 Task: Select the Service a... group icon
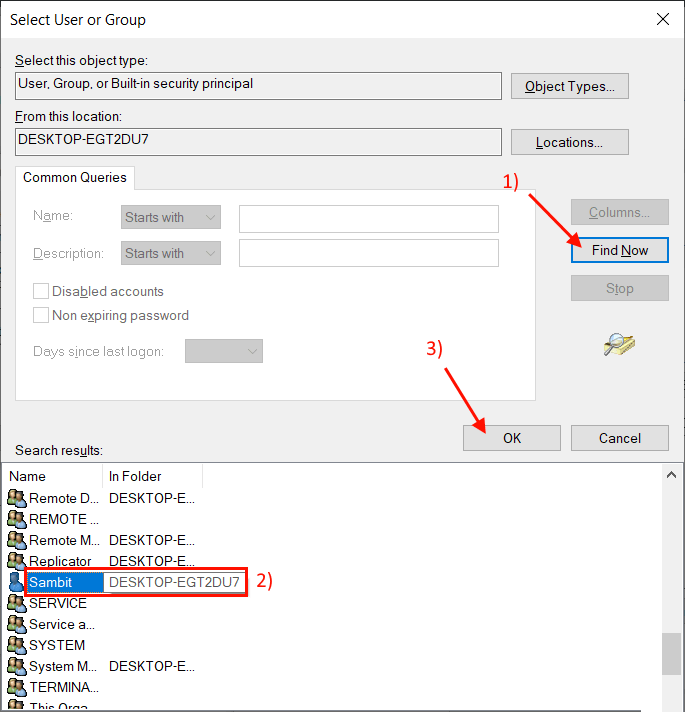click(17, 624)
